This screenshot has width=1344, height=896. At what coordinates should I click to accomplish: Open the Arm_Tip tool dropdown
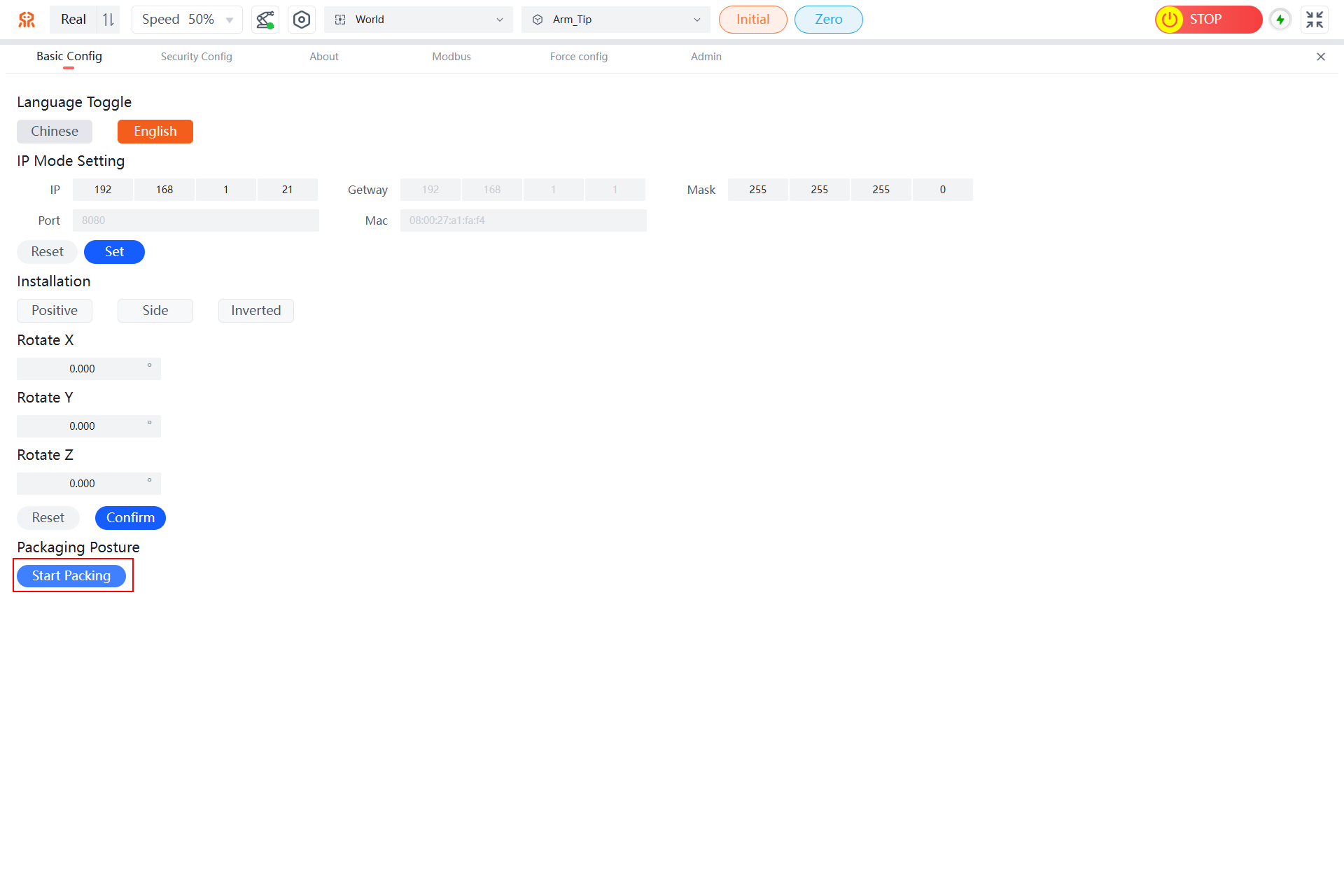[x=615, y=20]
